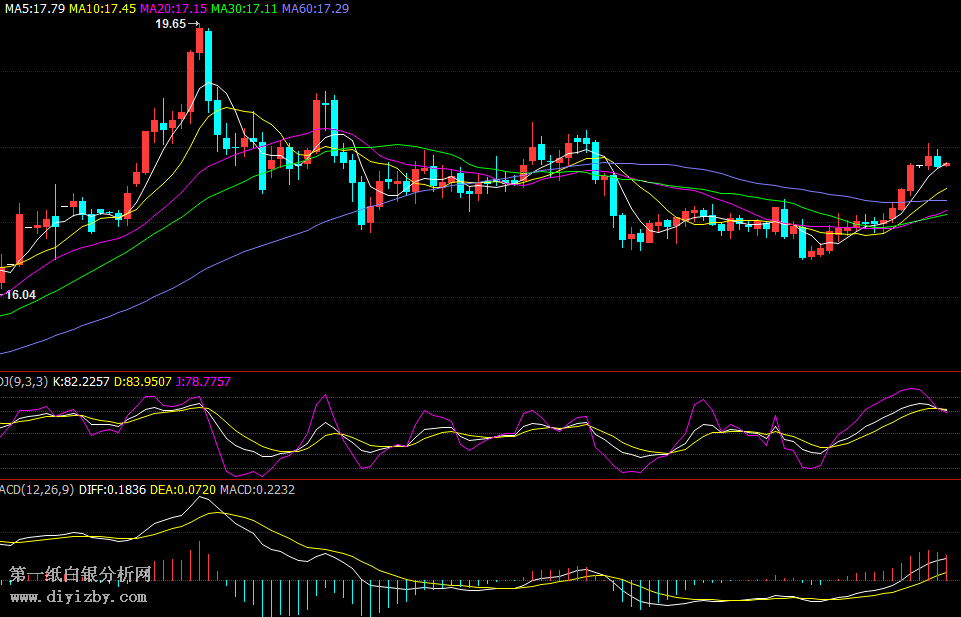The height and width of the screenshot is (617, 961).
Task: Click the K:82.2257 value
Action: pos(80,381)
